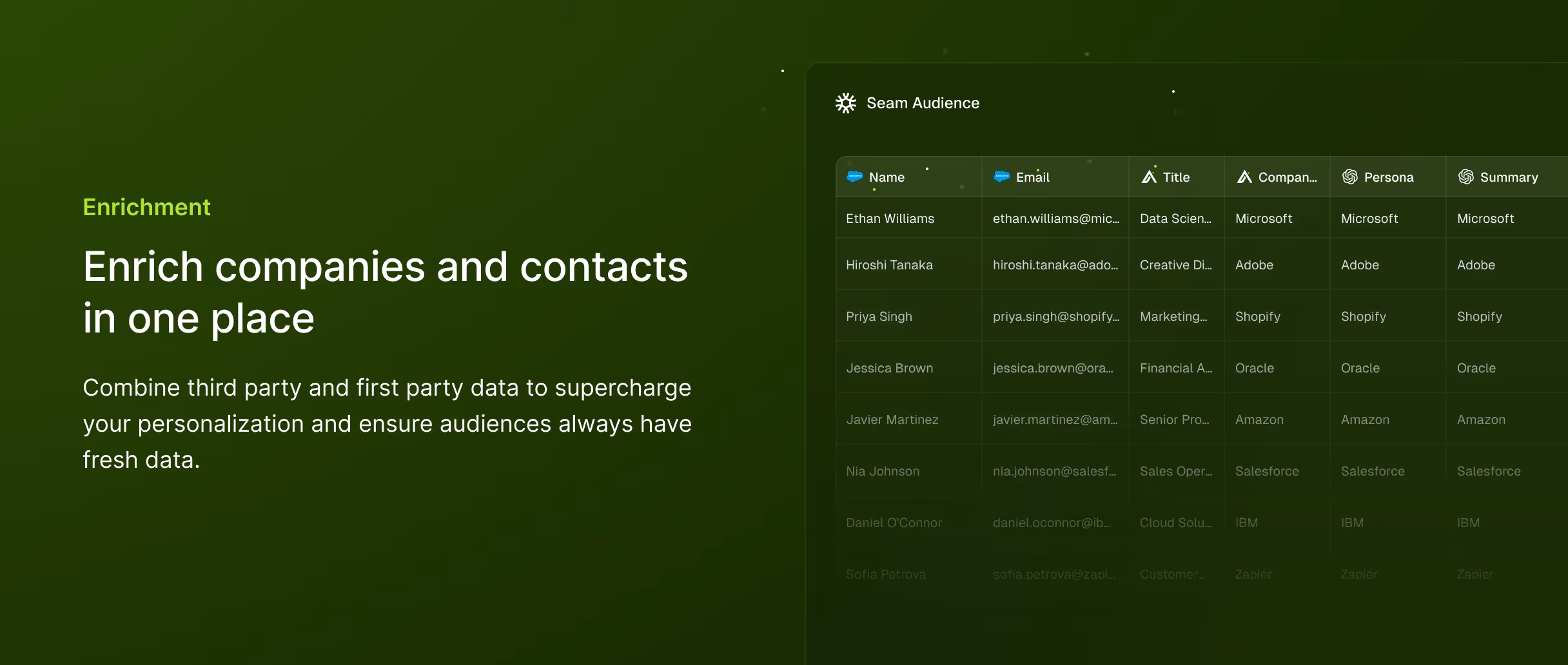This screenshot has height=665, width=1568.
Task: Click the Enrich companies and contacts headline
Action: click(386, 293)
